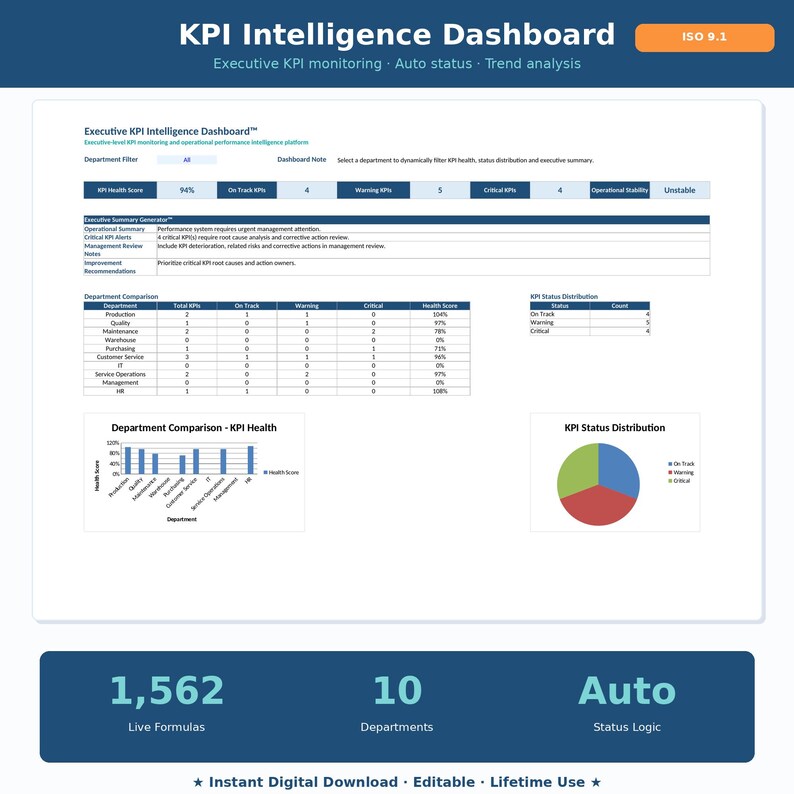The image size is (794, 794).
Task: Select the 'Warehouse' department row
Action: [x=276, y=340]
